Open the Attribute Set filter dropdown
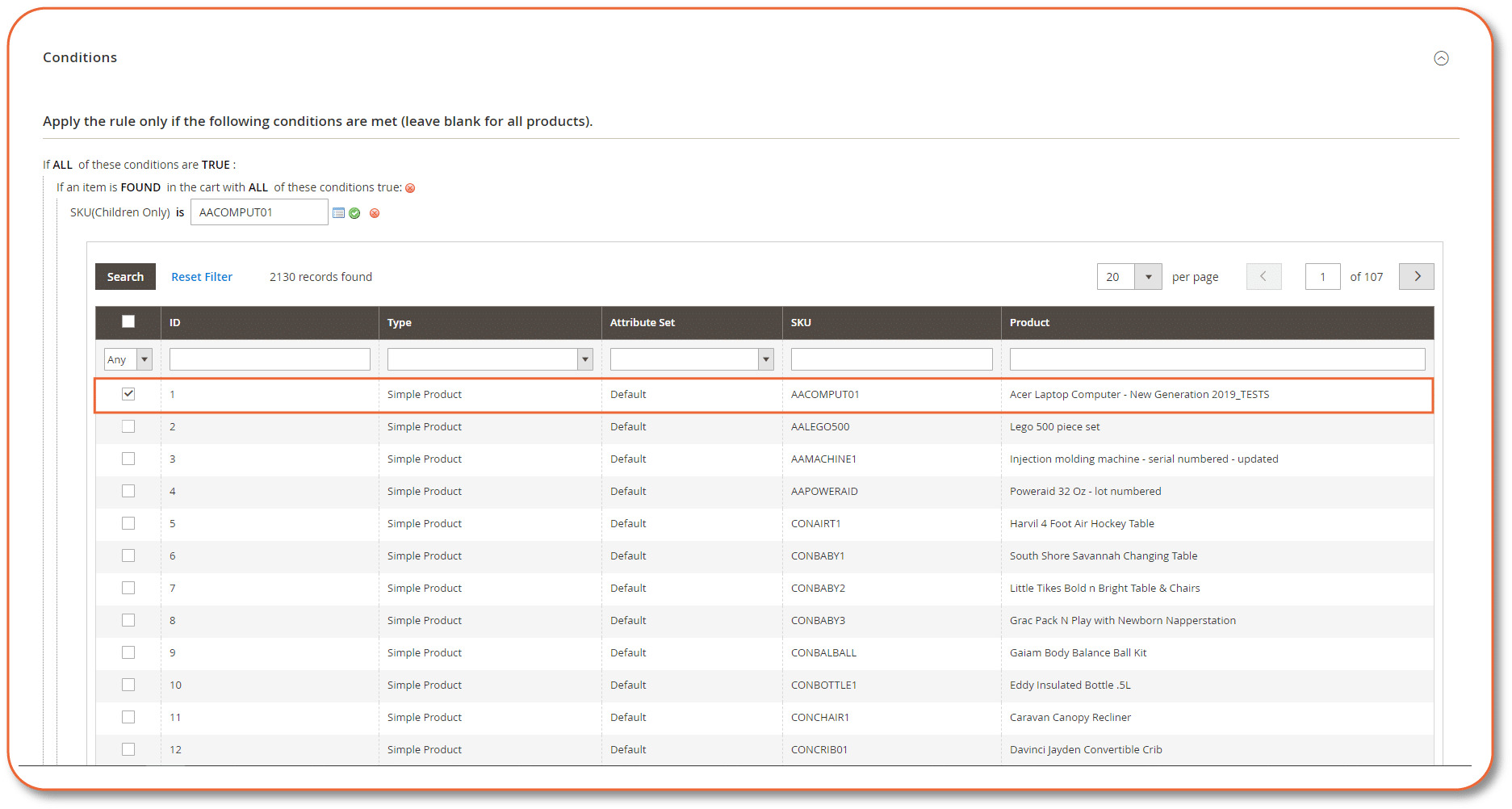This screenshot has width=1512, height=809. [x=765, y=358]
